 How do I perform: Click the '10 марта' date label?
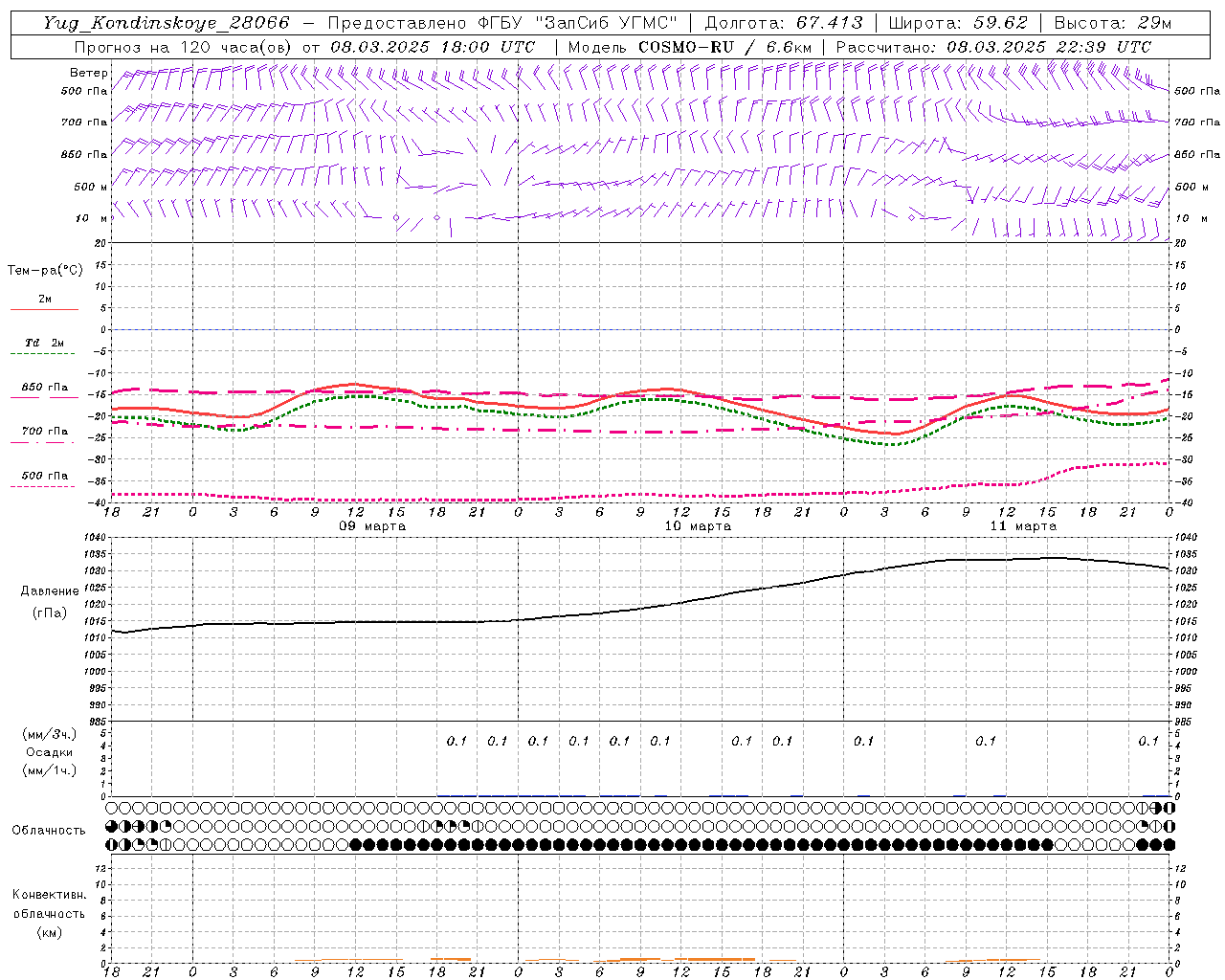[x=698, y=526]
